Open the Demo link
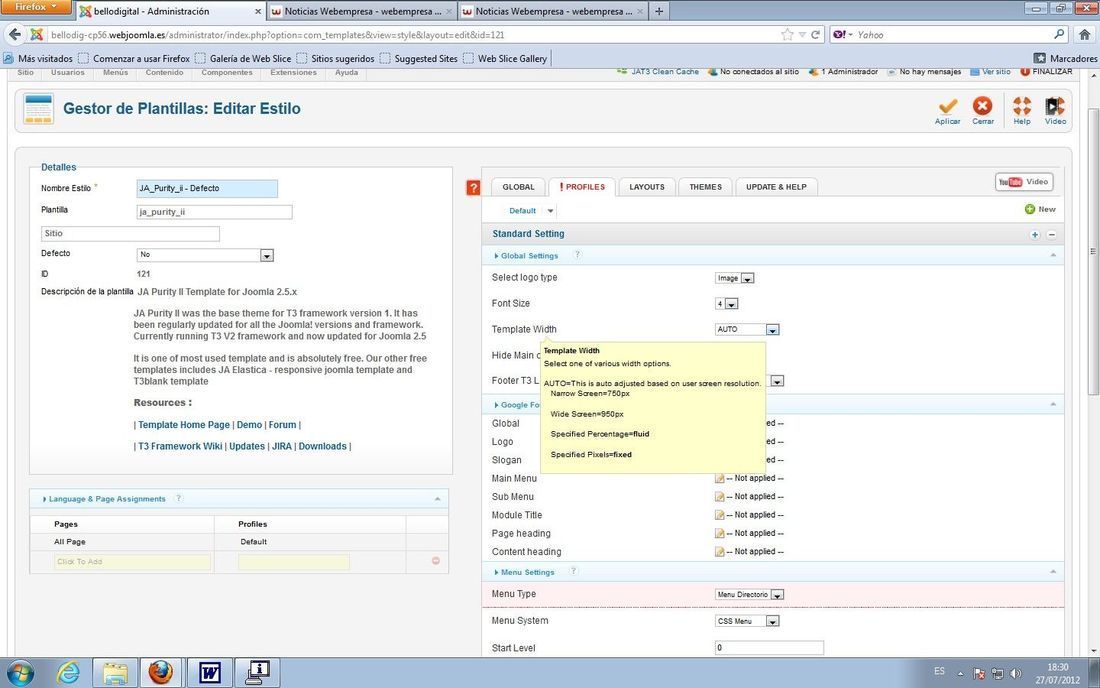This screenshot has height=688, width=1100. 249,425
